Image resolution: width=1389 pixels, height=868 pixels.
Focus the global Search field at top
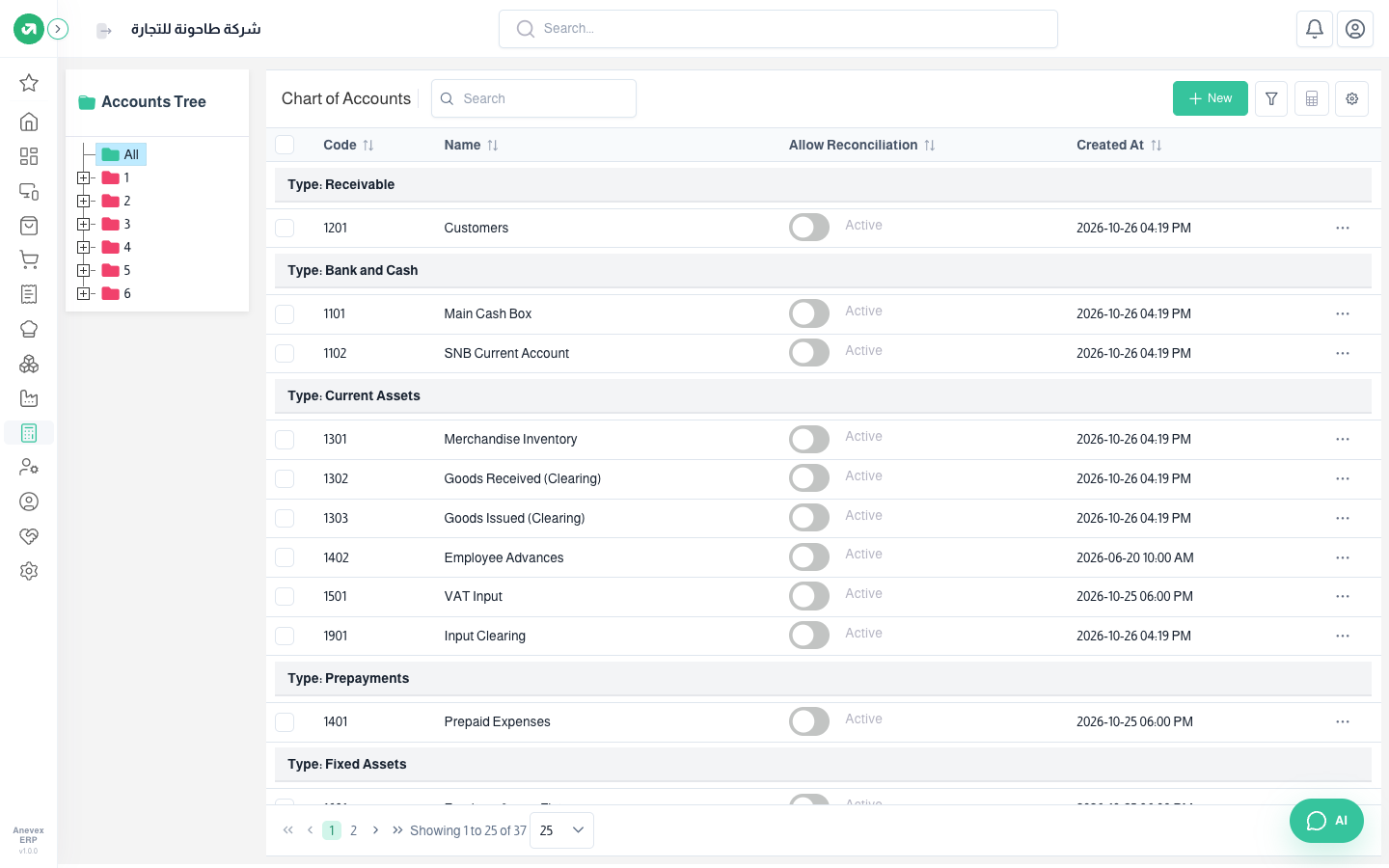pos(778,29)
